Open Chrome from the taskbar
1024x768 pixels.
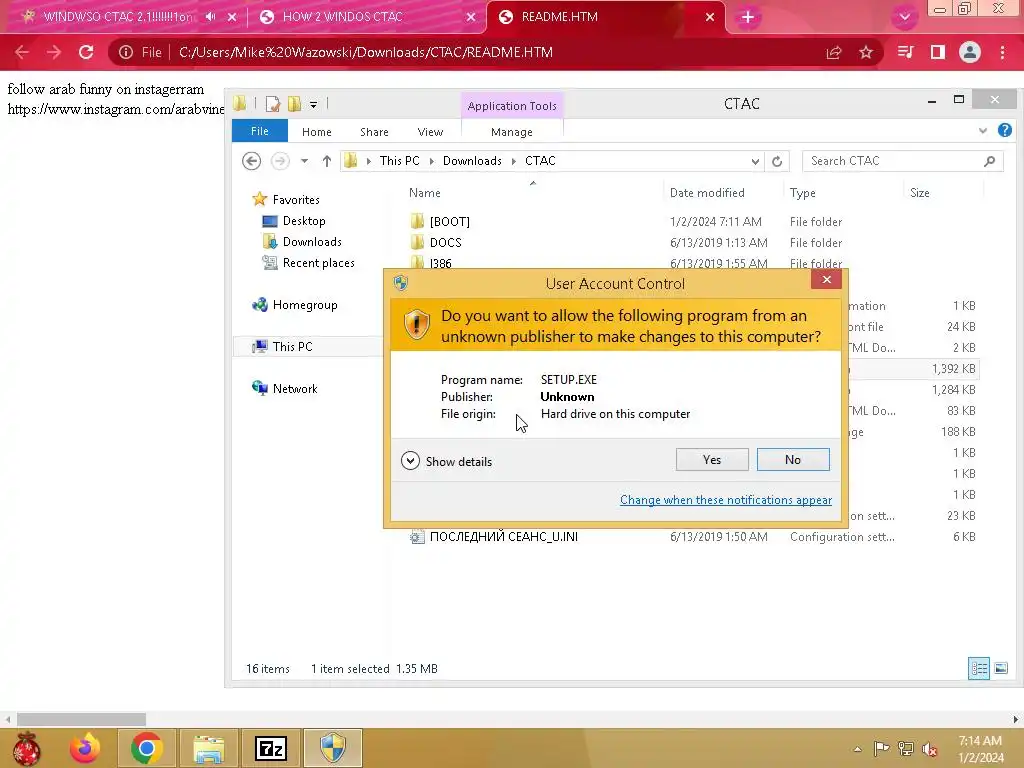(x=146, y=748)
